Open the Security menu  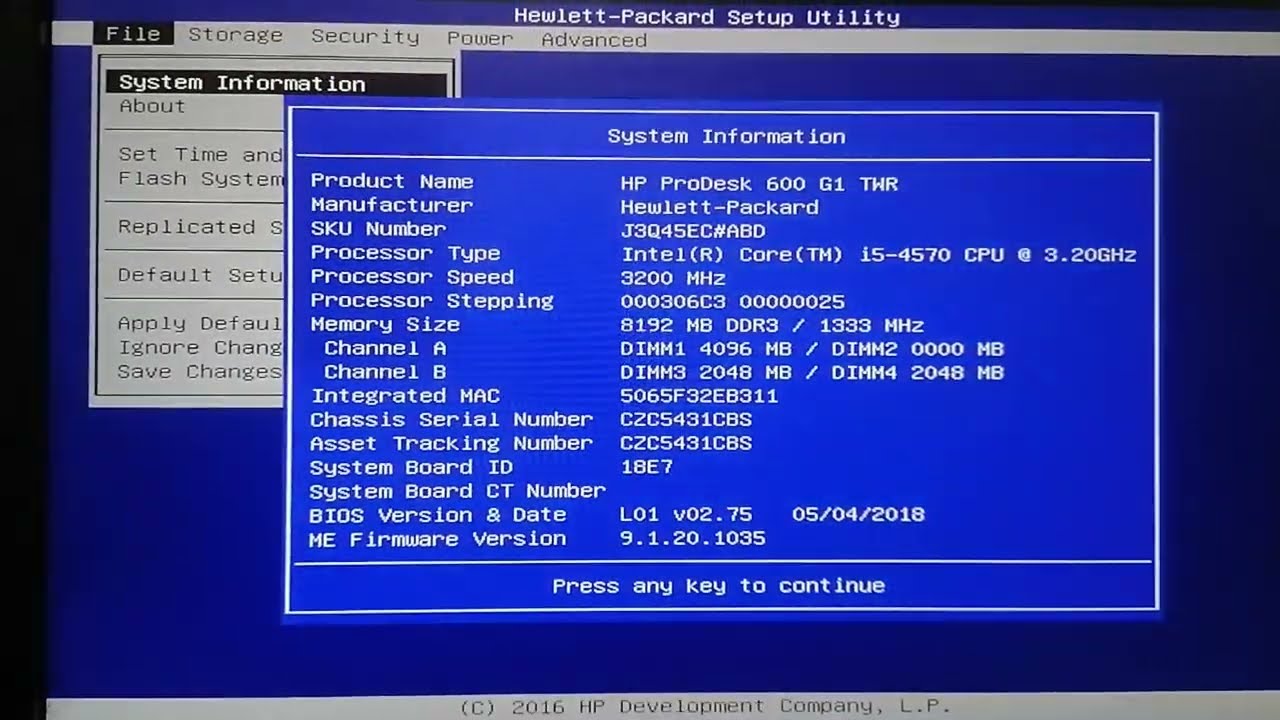365,37
